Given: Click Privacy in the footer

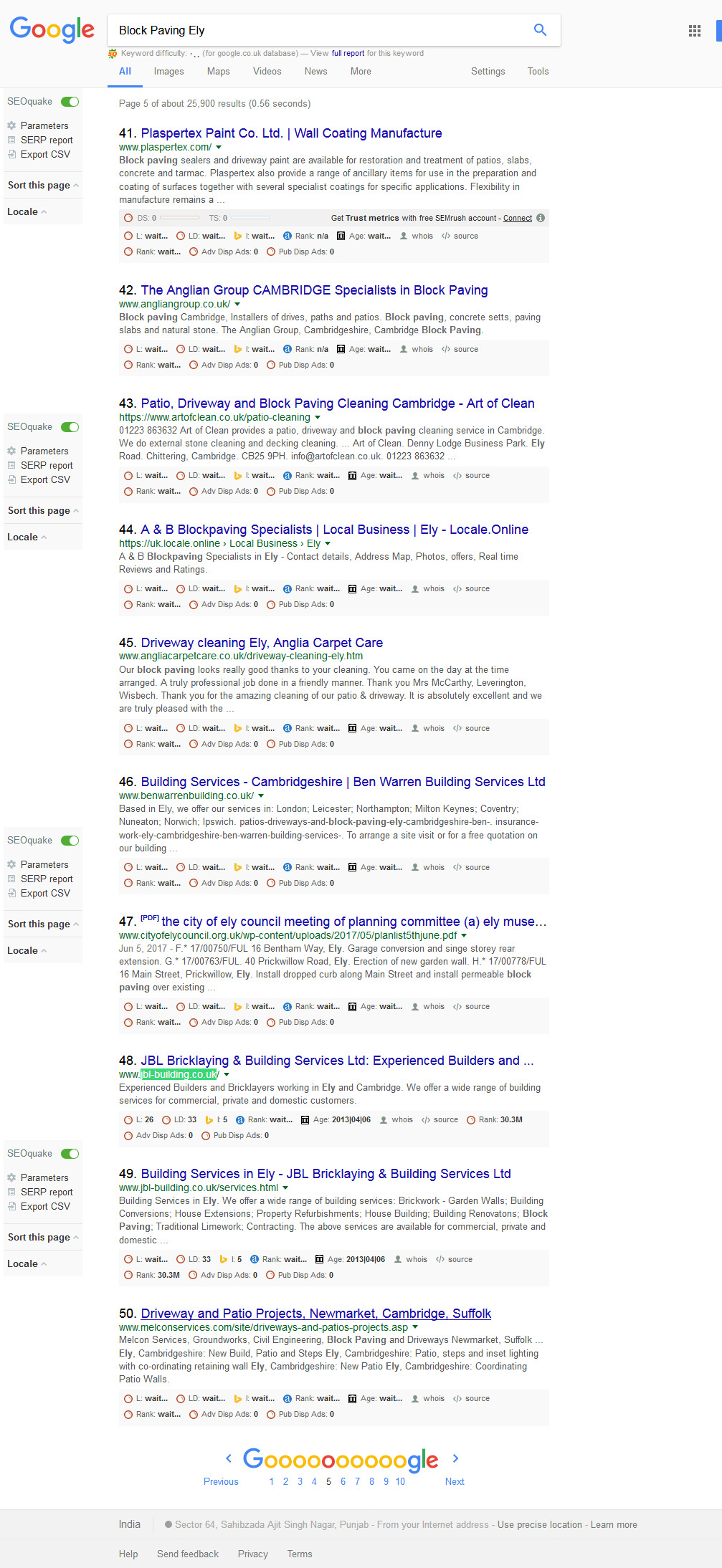Looking at the screenshot, I should point(252,1554).
